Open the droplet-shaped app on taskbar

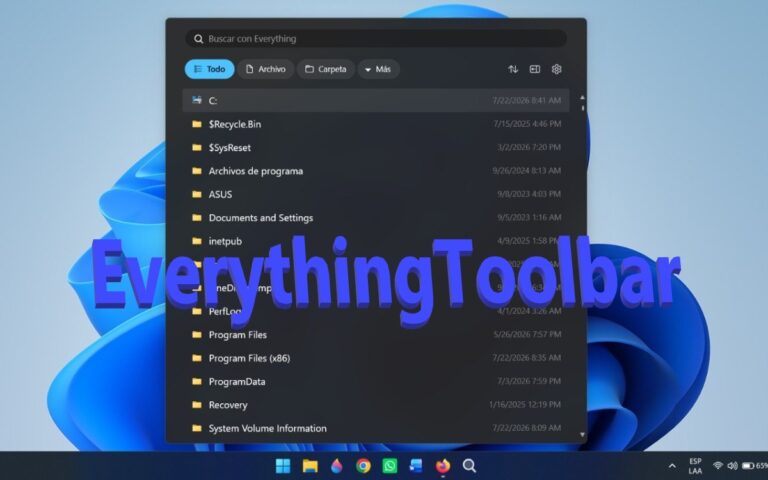[x=336, y=466]
